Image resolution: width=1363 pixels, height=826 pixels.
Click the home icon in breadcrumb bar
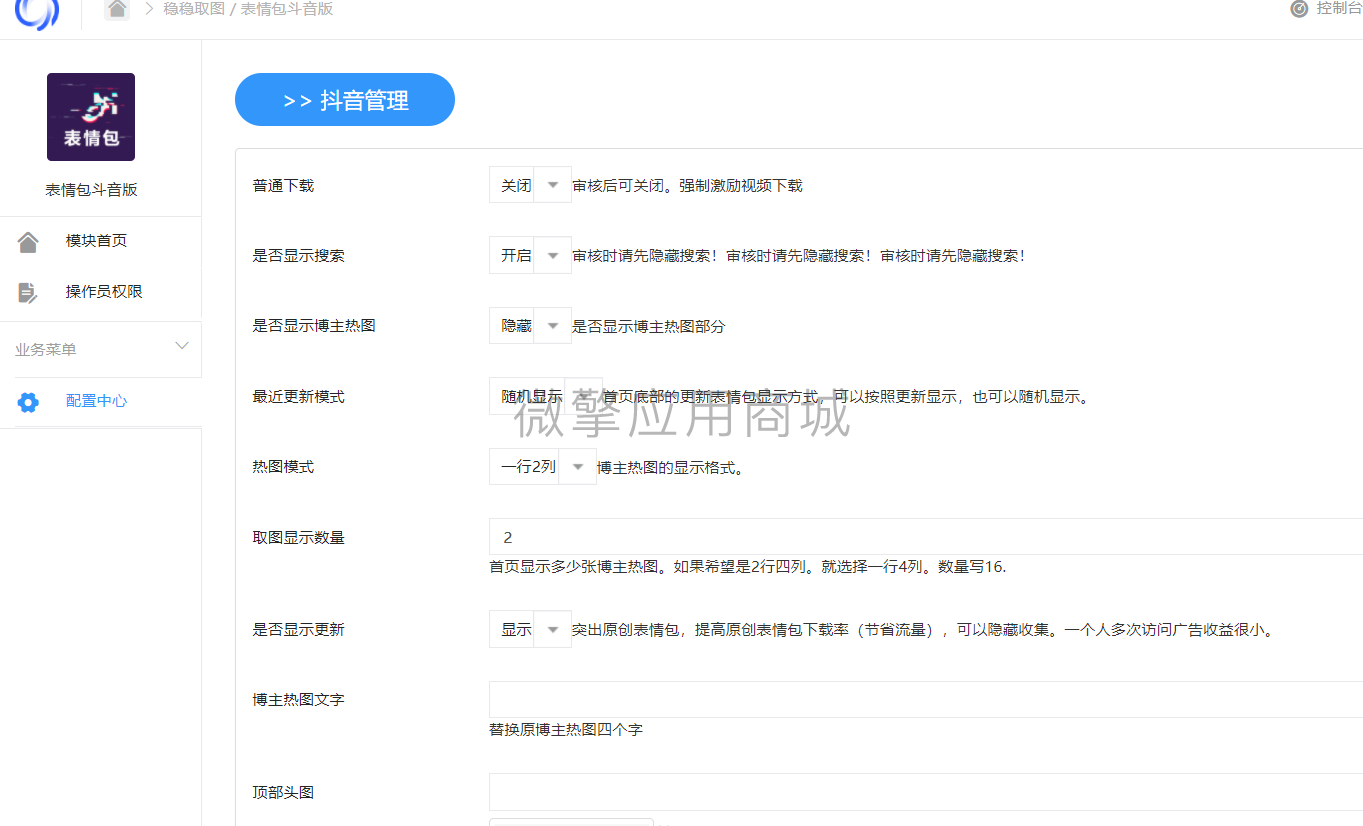pos(117,9)
